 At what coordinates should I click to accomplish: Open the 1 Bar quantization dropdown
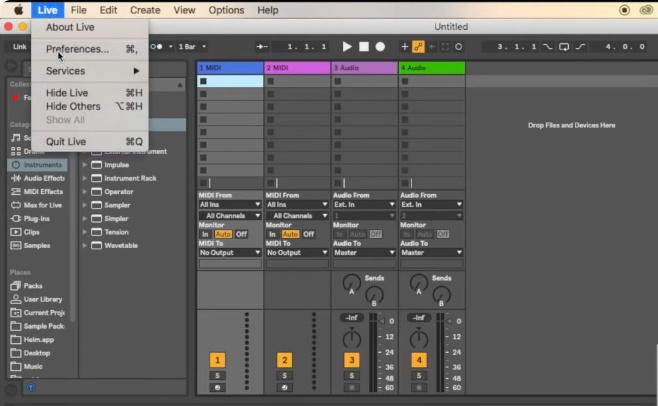coord(192,47)
